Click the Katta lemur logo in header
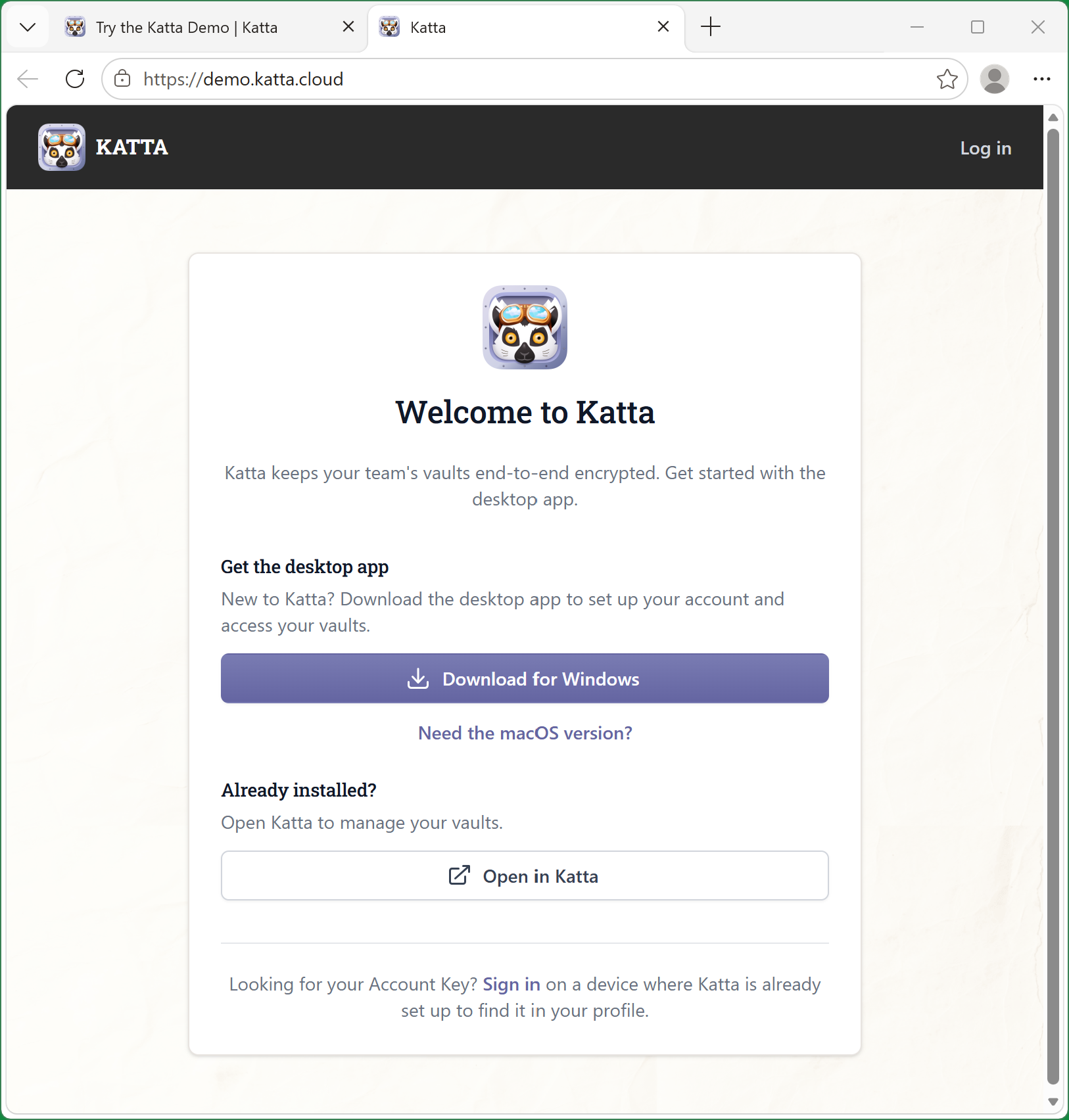The height and width of the screenshot is (1120, 1069). [x=62, y=147]
